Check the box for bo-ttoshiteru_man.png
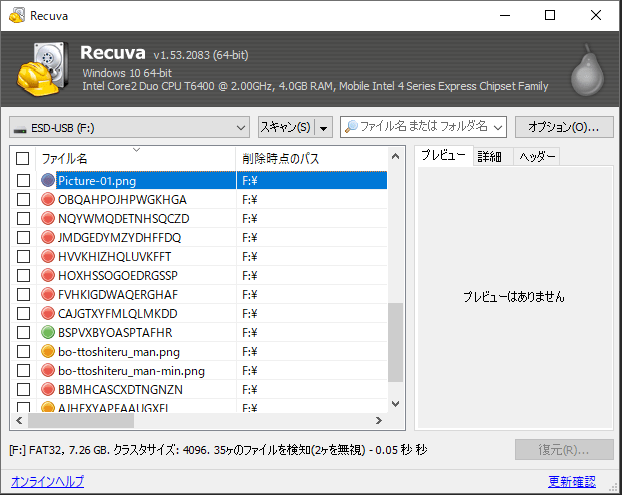This screenshot has height=495, width=622. tap(23, 351)
